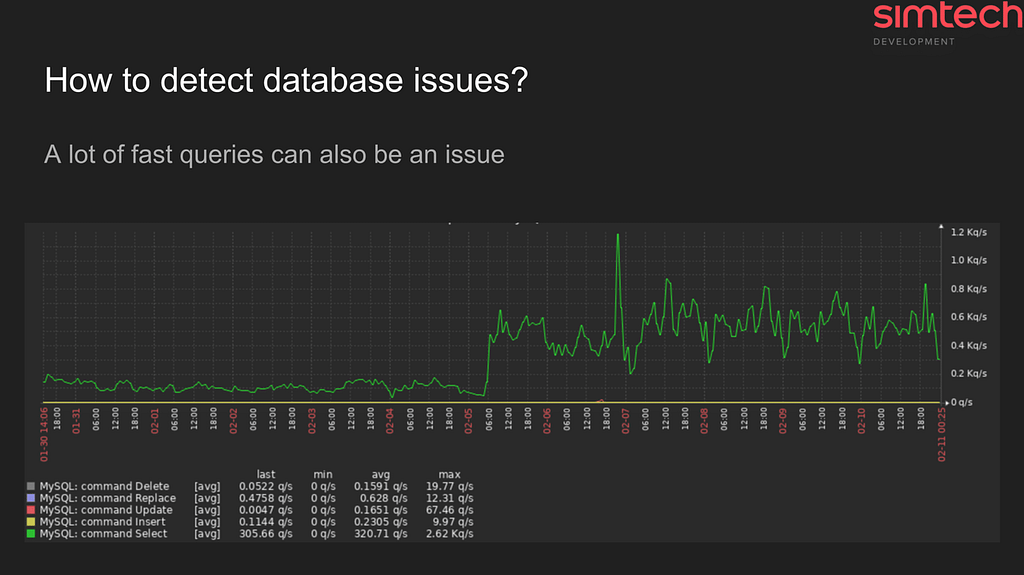
Task: Click the green Select command legend swatch
Action: pos(31,535)
